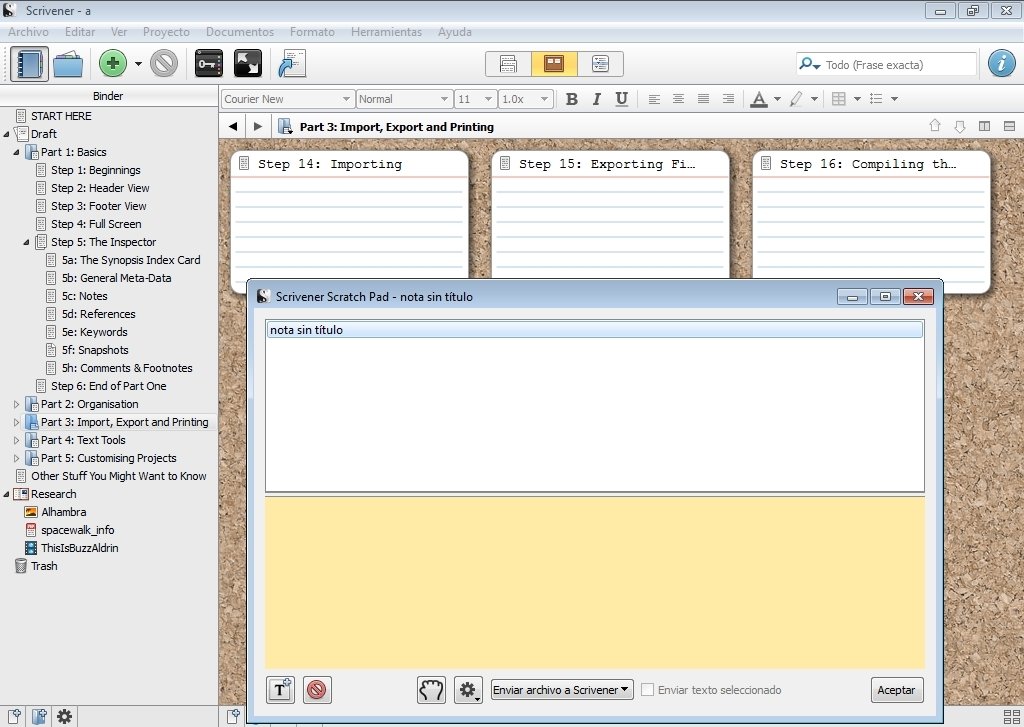Viewport: 1024px width, 727px height.
Task: Select nota sin título in Scratch Pad list
Action: (594, 330)
